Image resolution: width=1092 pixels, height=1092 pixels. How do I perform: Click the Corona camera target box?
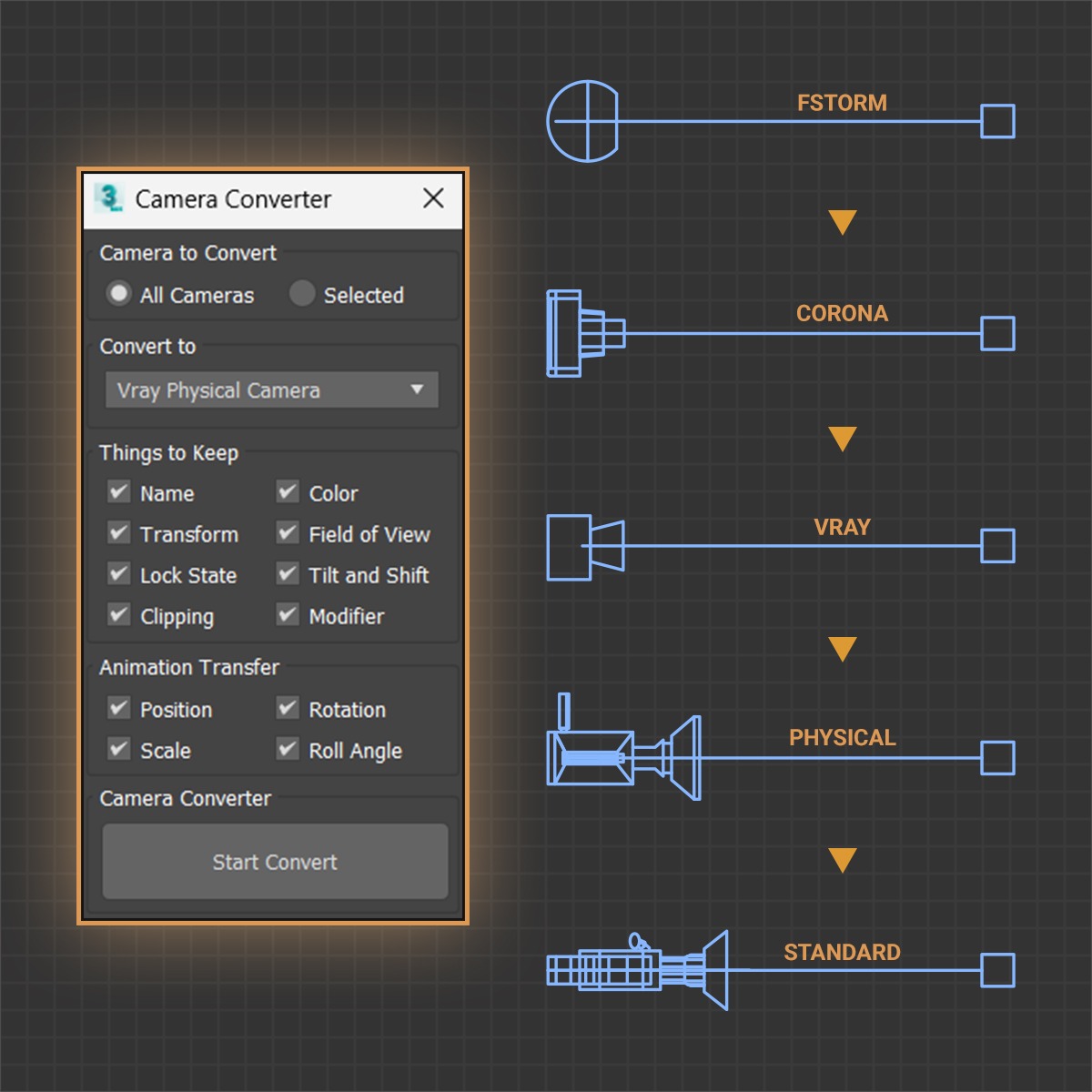click(x=997, y=333)
